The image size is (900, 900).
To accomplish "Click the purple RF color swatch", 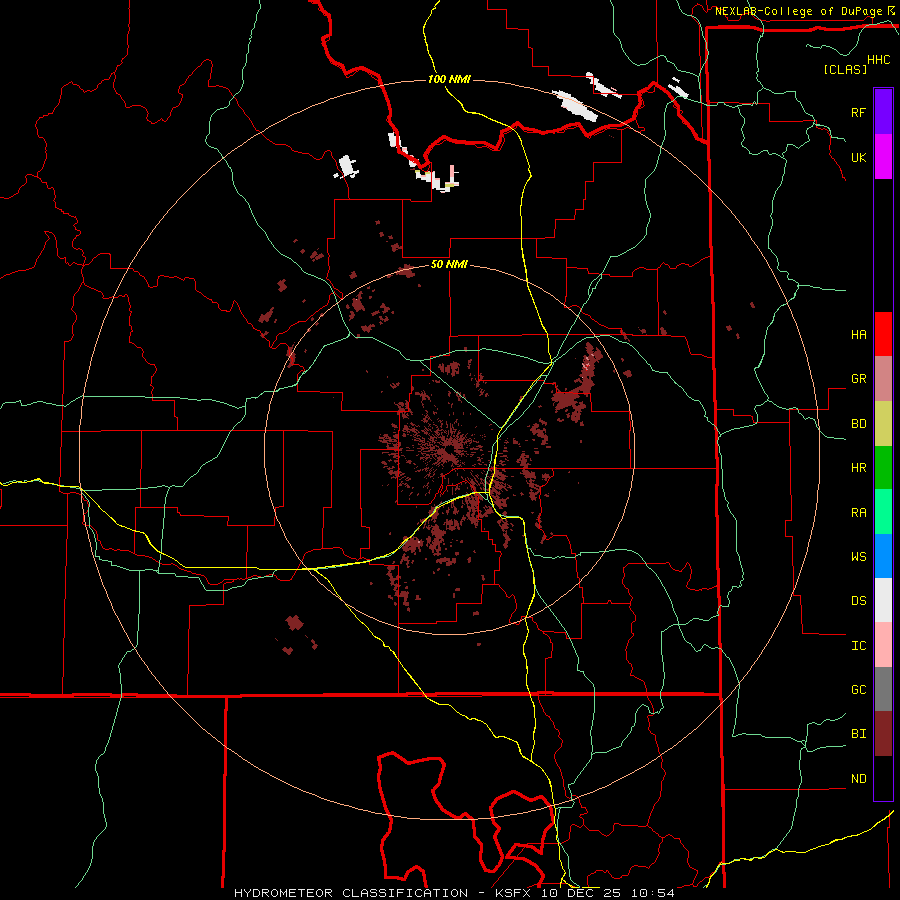I will pos(883,112).
